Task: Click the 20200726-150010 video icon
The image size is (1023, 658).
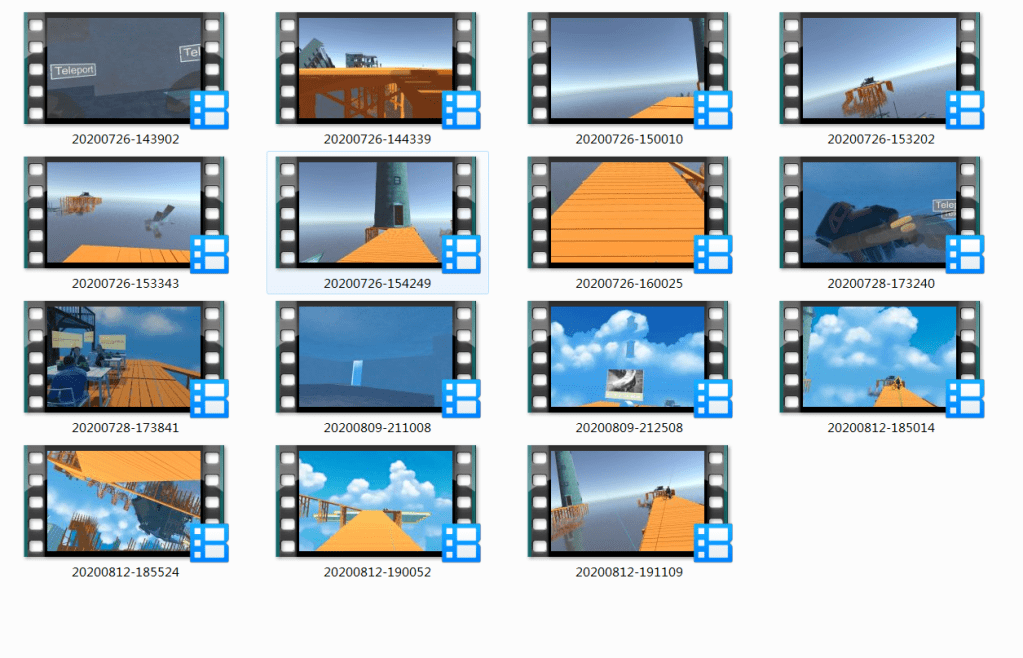Action: tap(629, 69)
